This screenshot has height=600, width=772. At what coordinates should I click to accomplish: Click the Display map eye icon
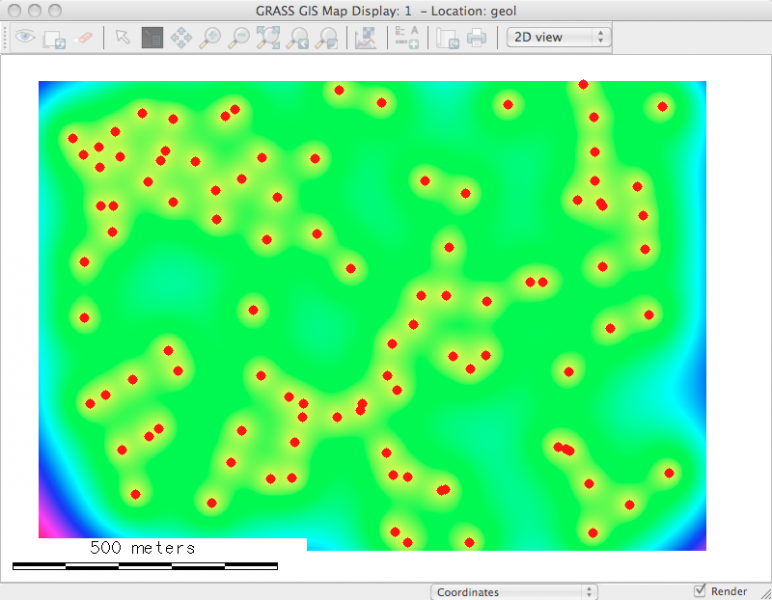click(26, 38)
